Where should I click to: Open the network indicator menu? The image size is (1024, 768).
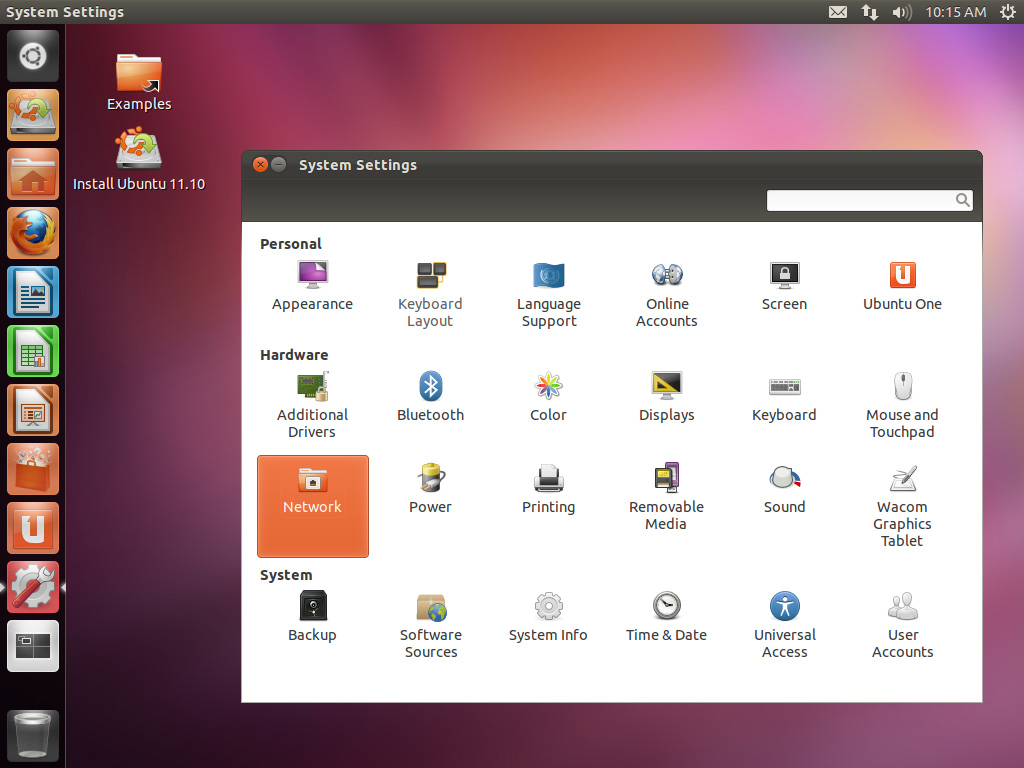pos(869,12)
